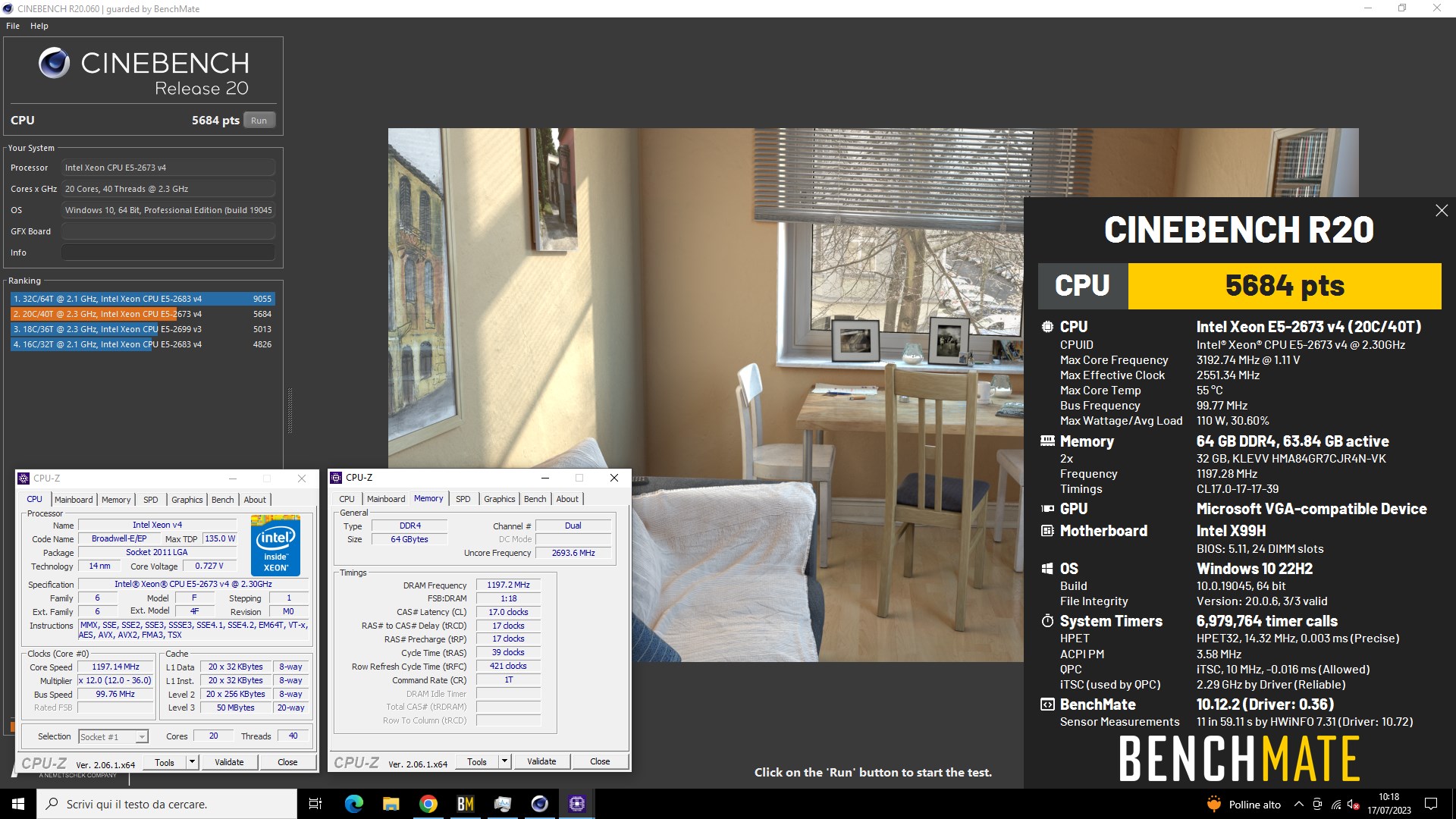This screenshot has height=819, width=1456.
Task: Open Mainboard tab in right CPU-Z window
Action: [386, 499]
